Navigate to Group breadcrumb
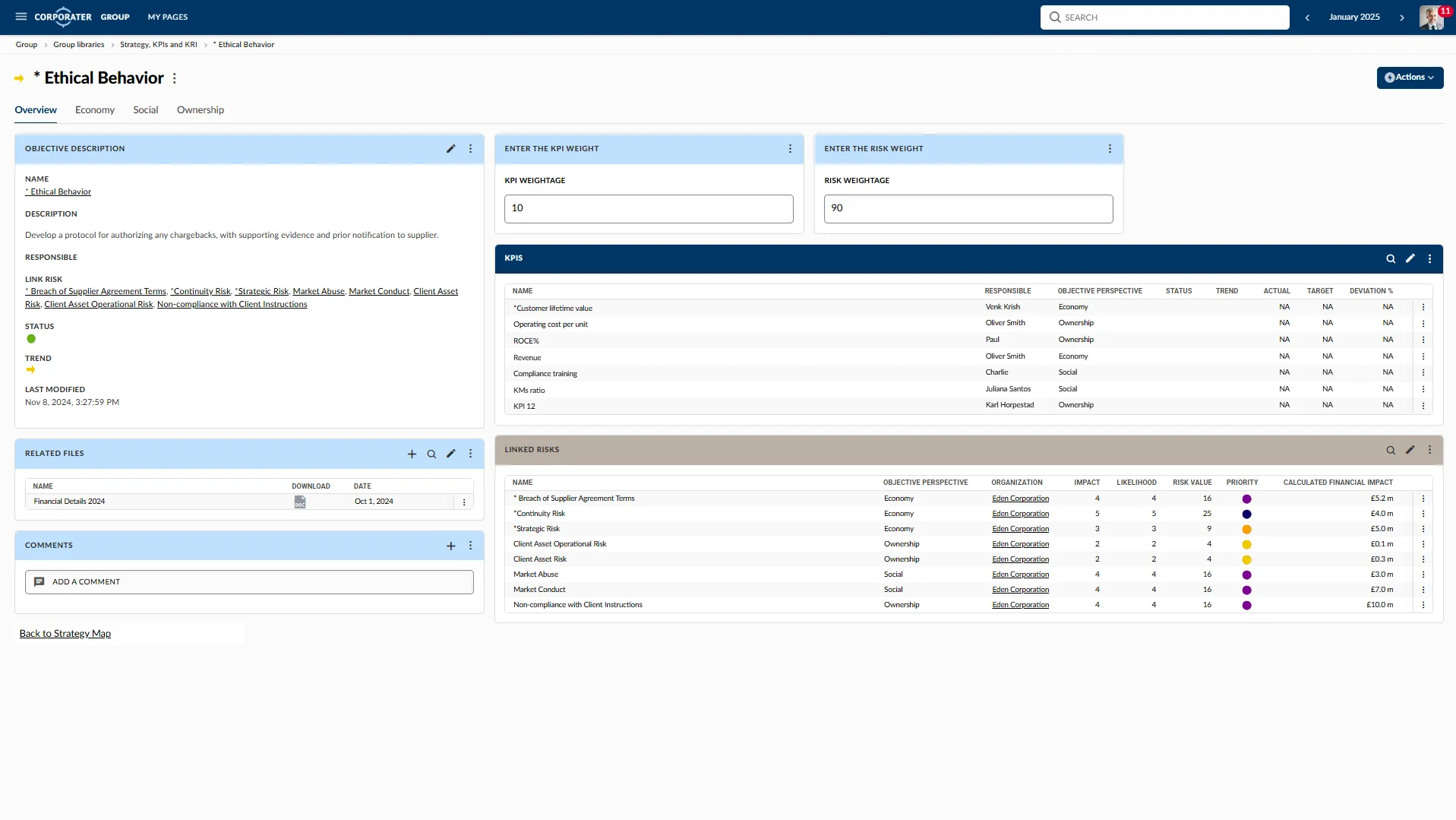1456x820 pixels. point(27,45)
